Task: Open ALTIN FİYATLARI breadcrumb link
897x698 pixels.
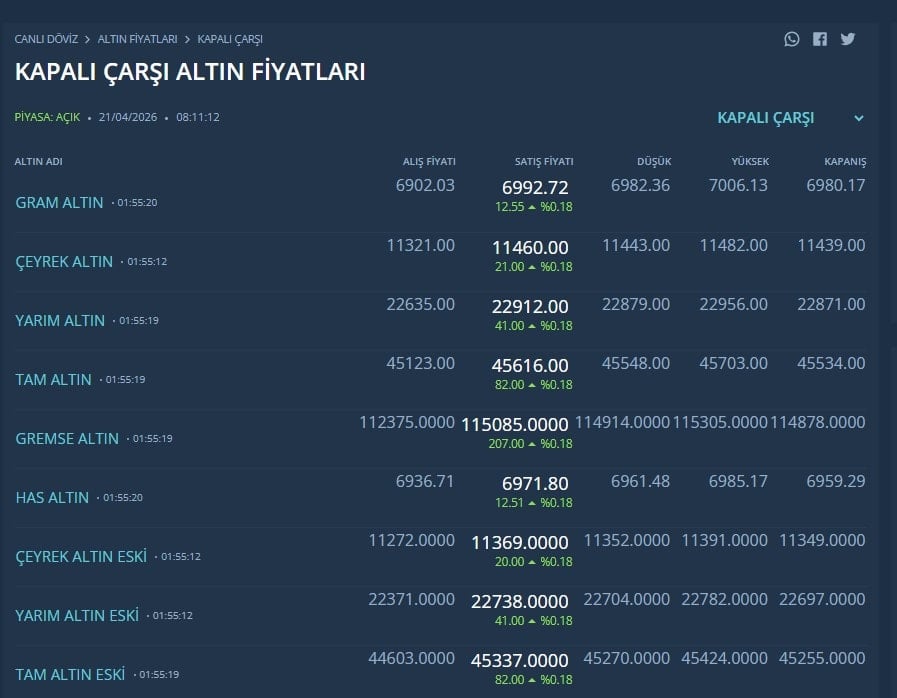Action: 137,39
